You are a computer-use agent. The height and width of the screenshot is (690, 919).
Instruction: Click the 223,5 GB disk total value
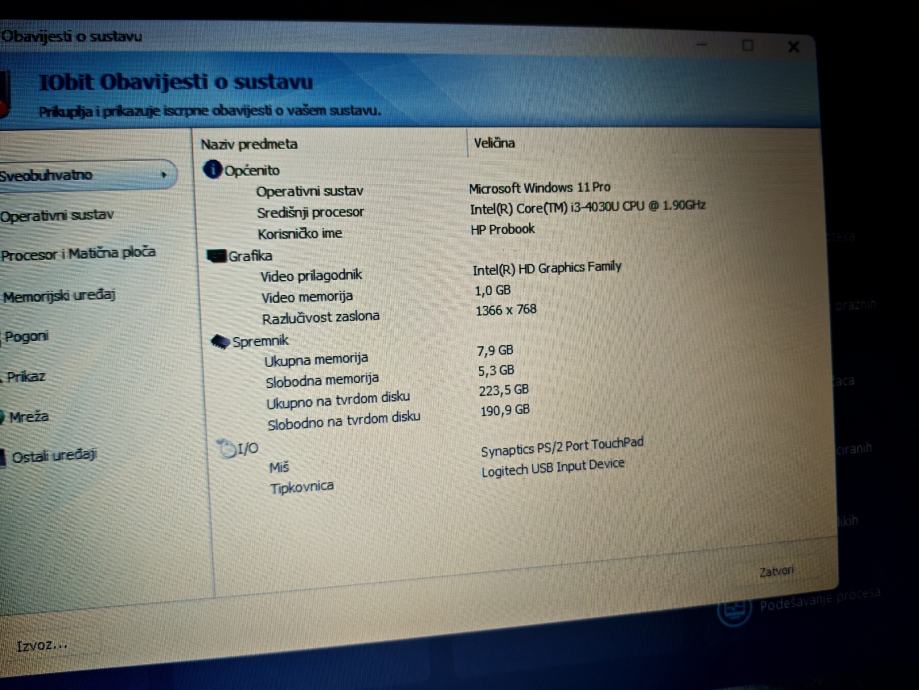click(x=504, y=390)
